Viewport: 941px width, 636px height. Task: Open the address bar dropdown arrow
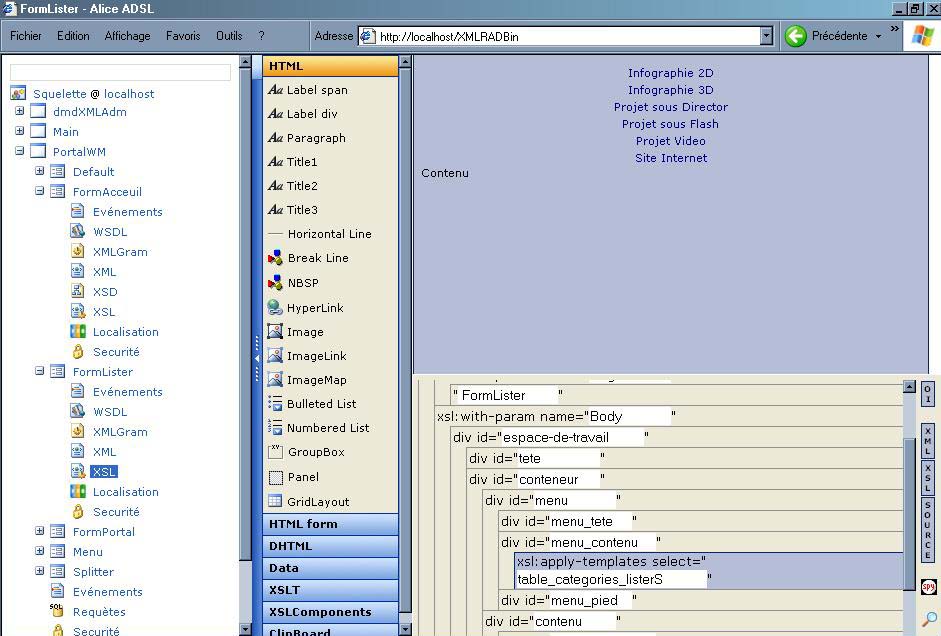point(766,36)
